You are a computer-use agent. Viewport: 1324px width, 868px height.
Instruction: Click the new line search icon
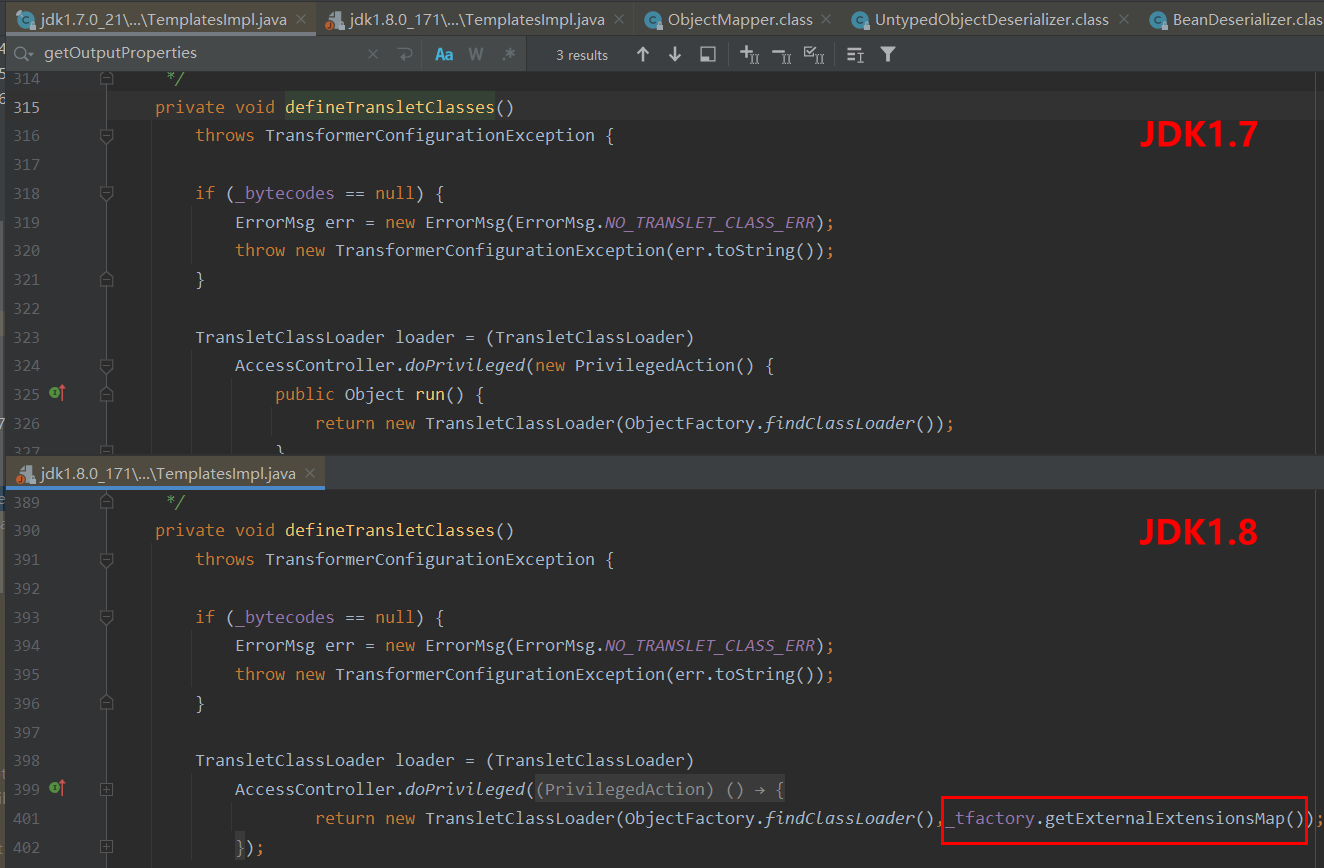[404, 54]
